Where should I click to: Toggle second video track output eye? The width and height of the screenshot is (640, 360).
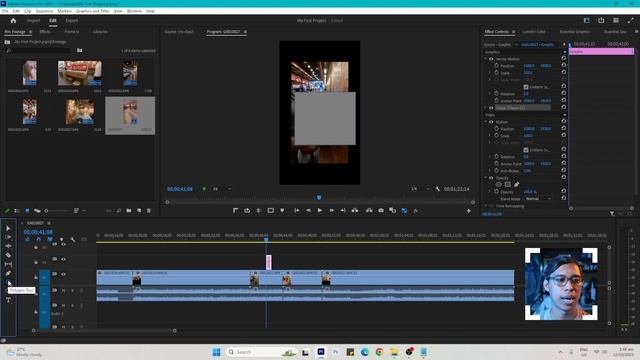pos(63,259)
